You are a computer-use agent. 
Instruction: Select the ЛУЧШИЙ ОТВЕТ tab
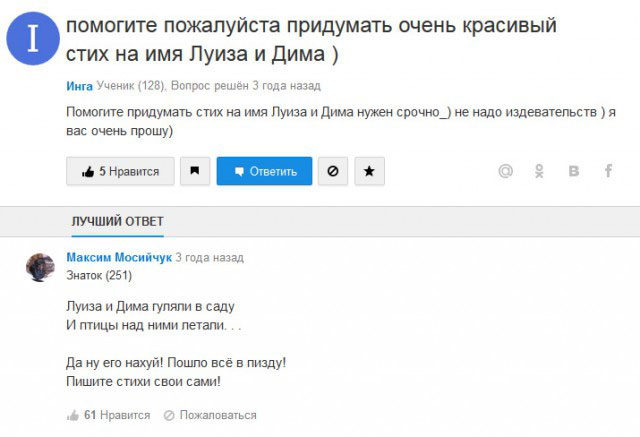(x=118, y=221)
